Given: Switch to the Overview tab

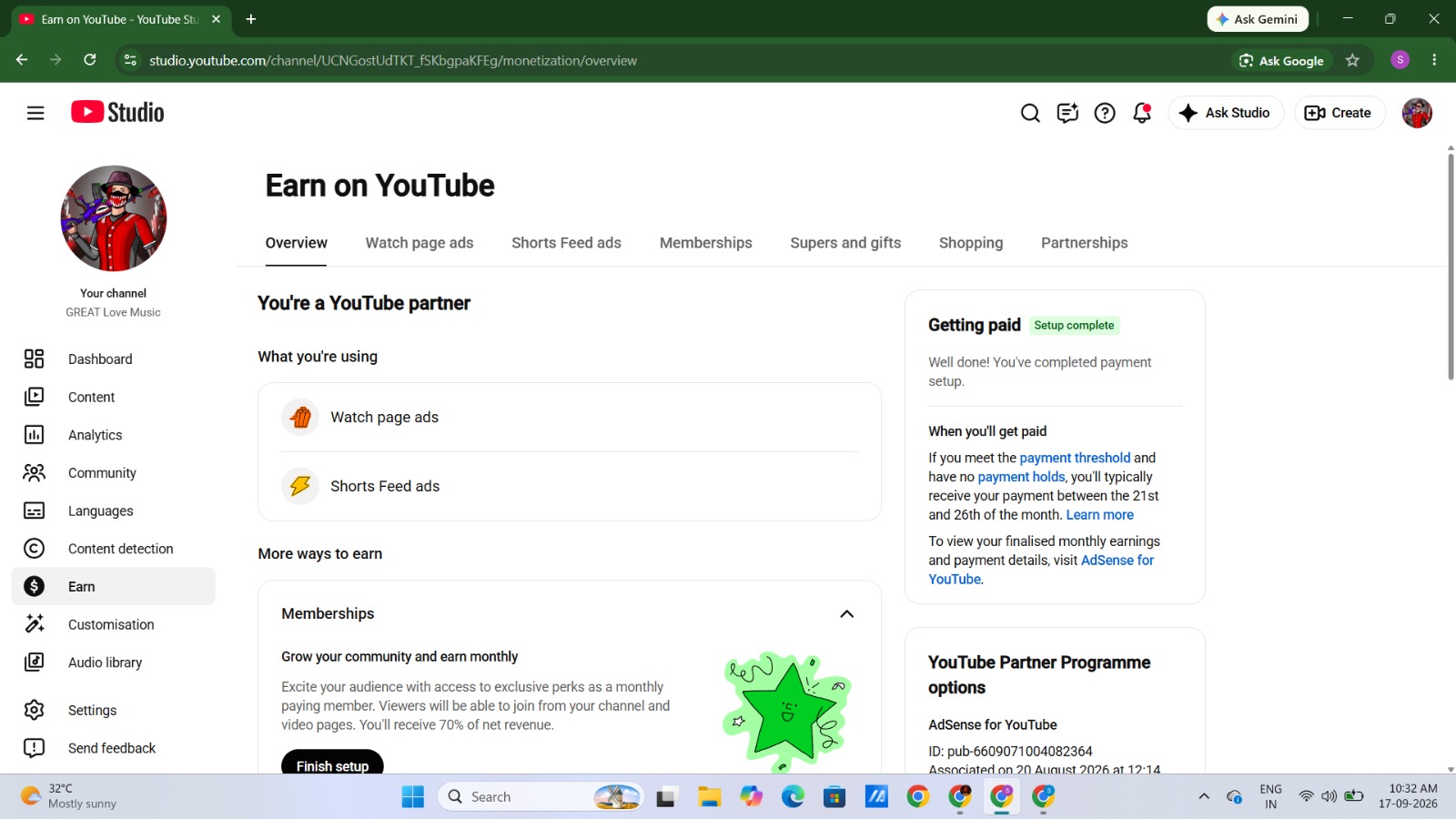Looking at the screenshot, I should coord(296,243).
